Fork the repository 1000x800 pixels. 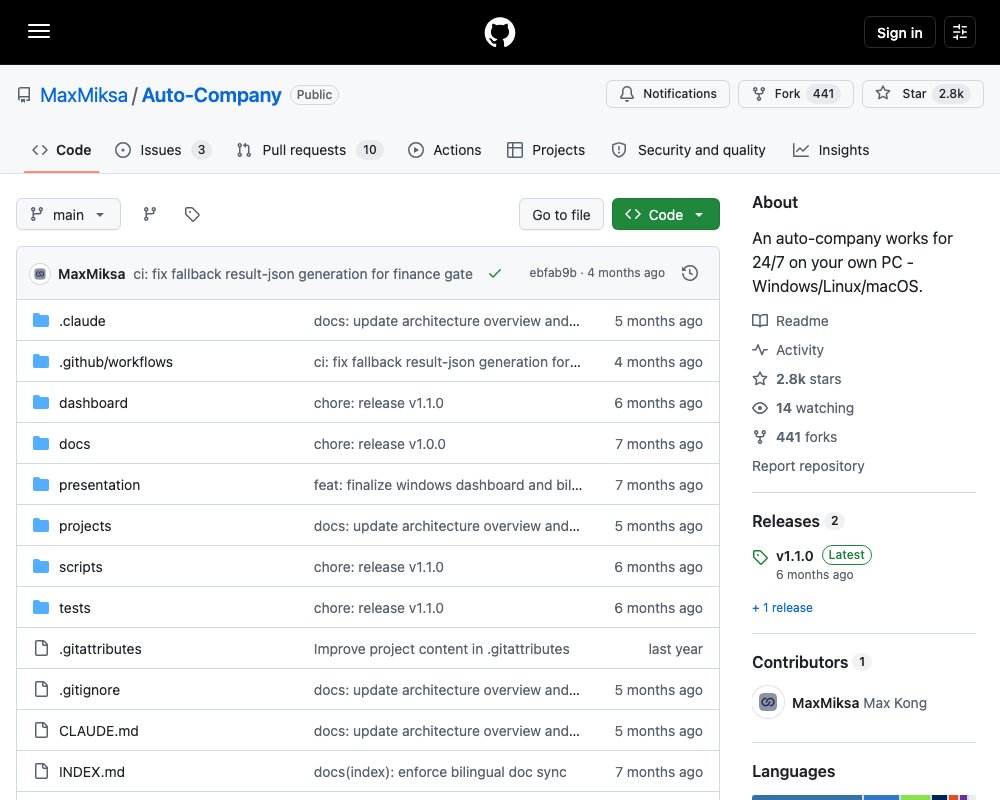795,94
